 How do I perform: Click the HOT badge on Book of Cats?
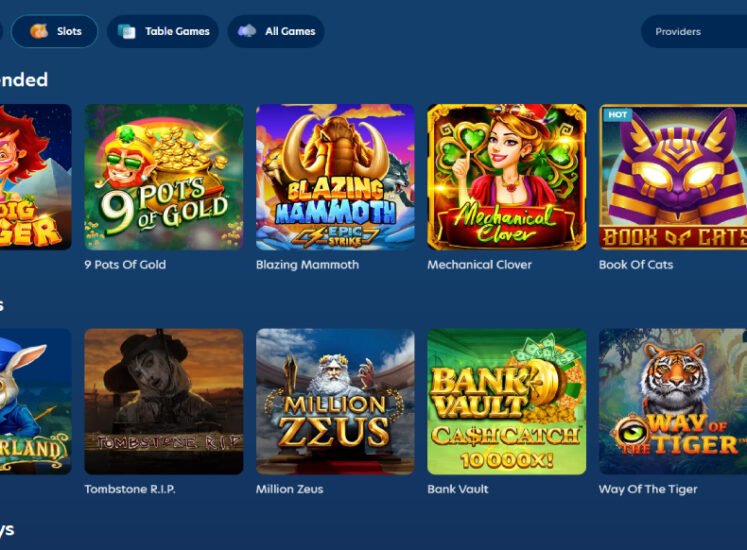pos(617,115)
